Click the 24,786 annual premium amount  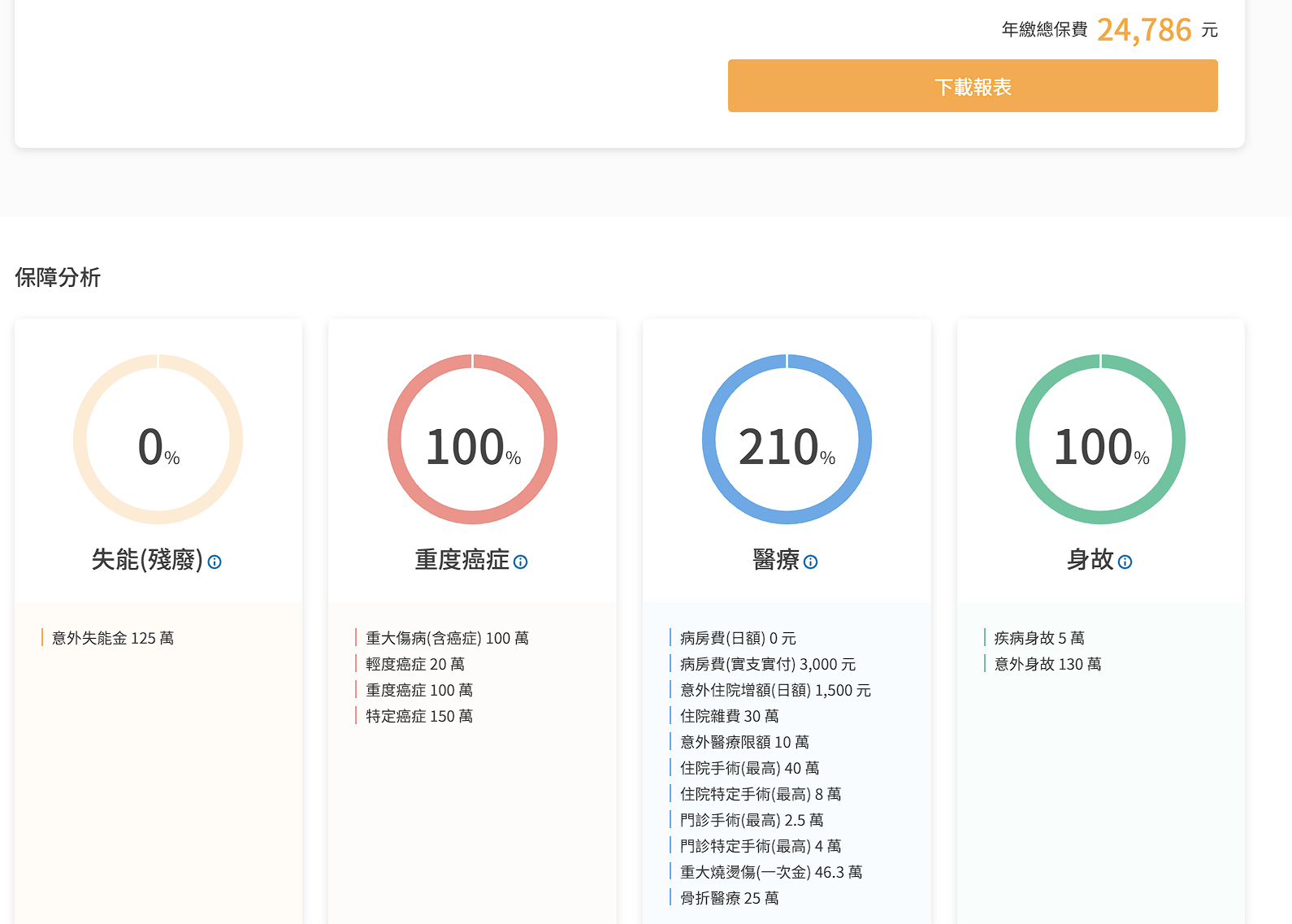[1144, 30]
